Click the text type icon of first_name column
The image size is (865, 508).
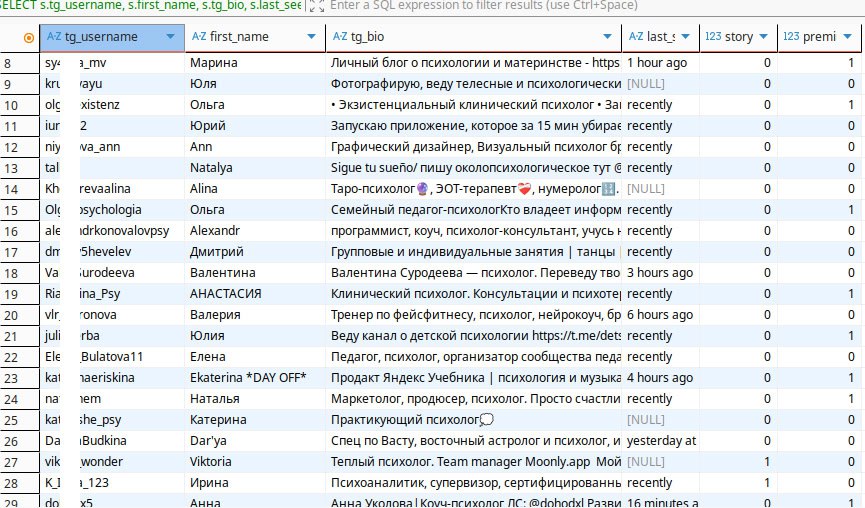click(199, 37)
